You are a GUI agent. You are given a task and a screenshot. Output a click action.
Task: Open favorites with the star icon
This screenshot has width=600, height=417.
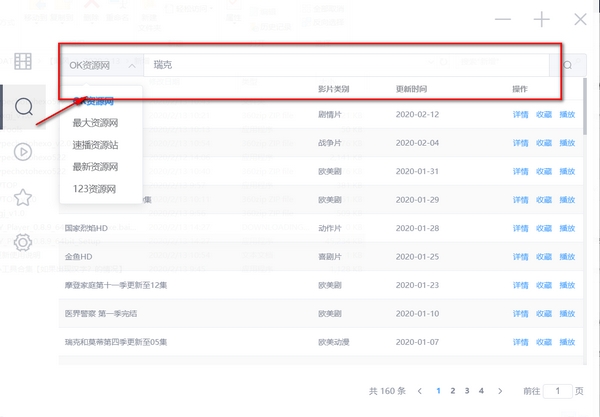point(23,197)
